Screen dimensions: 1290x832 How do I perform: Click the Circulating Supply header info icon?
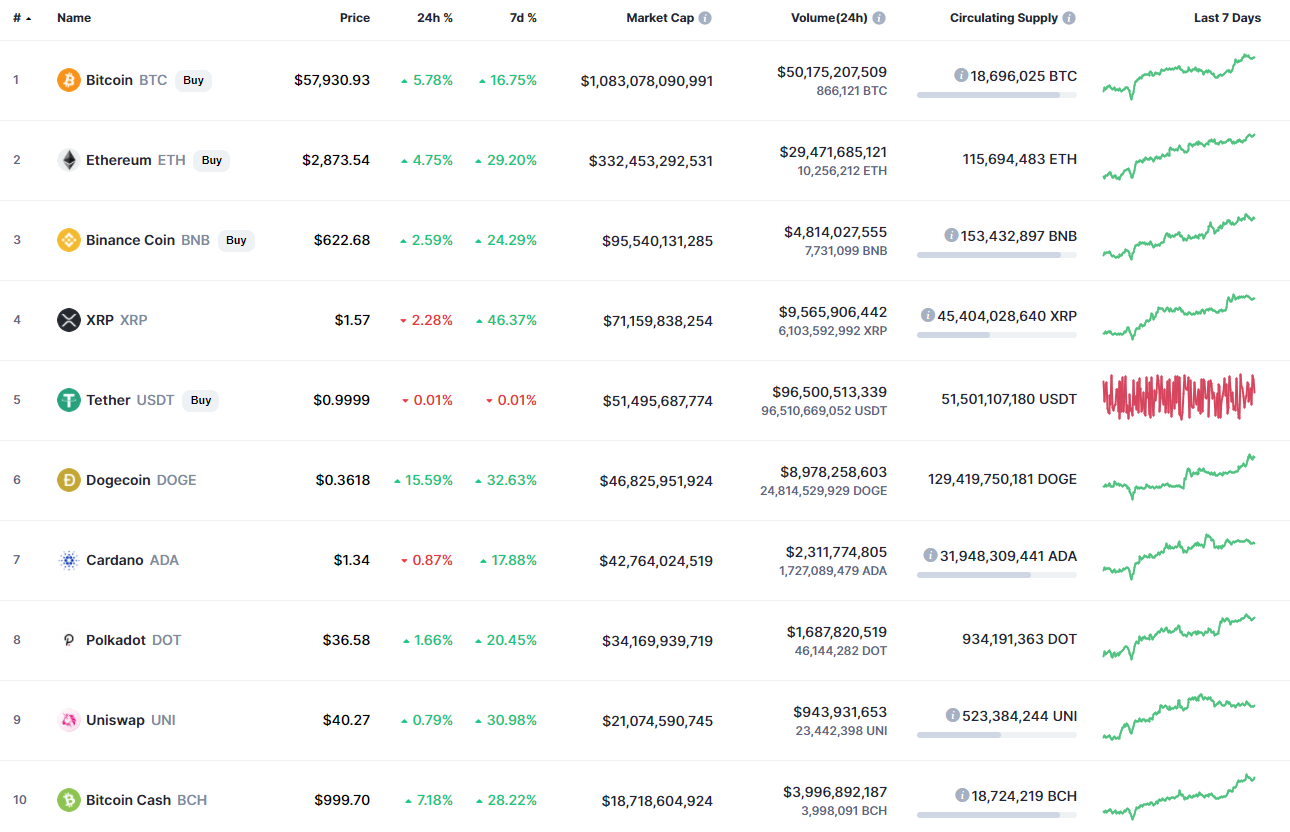coord(1069,18)
